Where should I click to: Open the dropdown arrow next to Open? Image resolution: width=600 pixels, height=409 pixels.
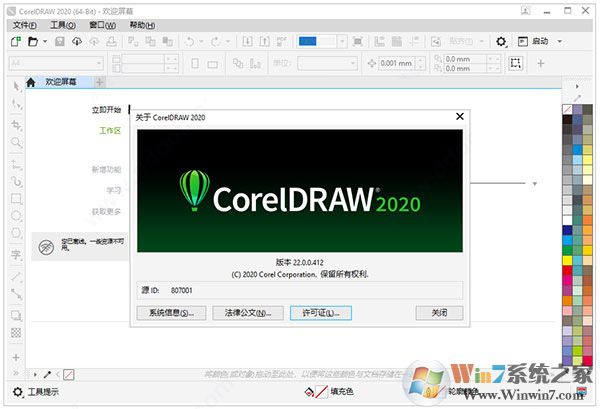[45, 41]
